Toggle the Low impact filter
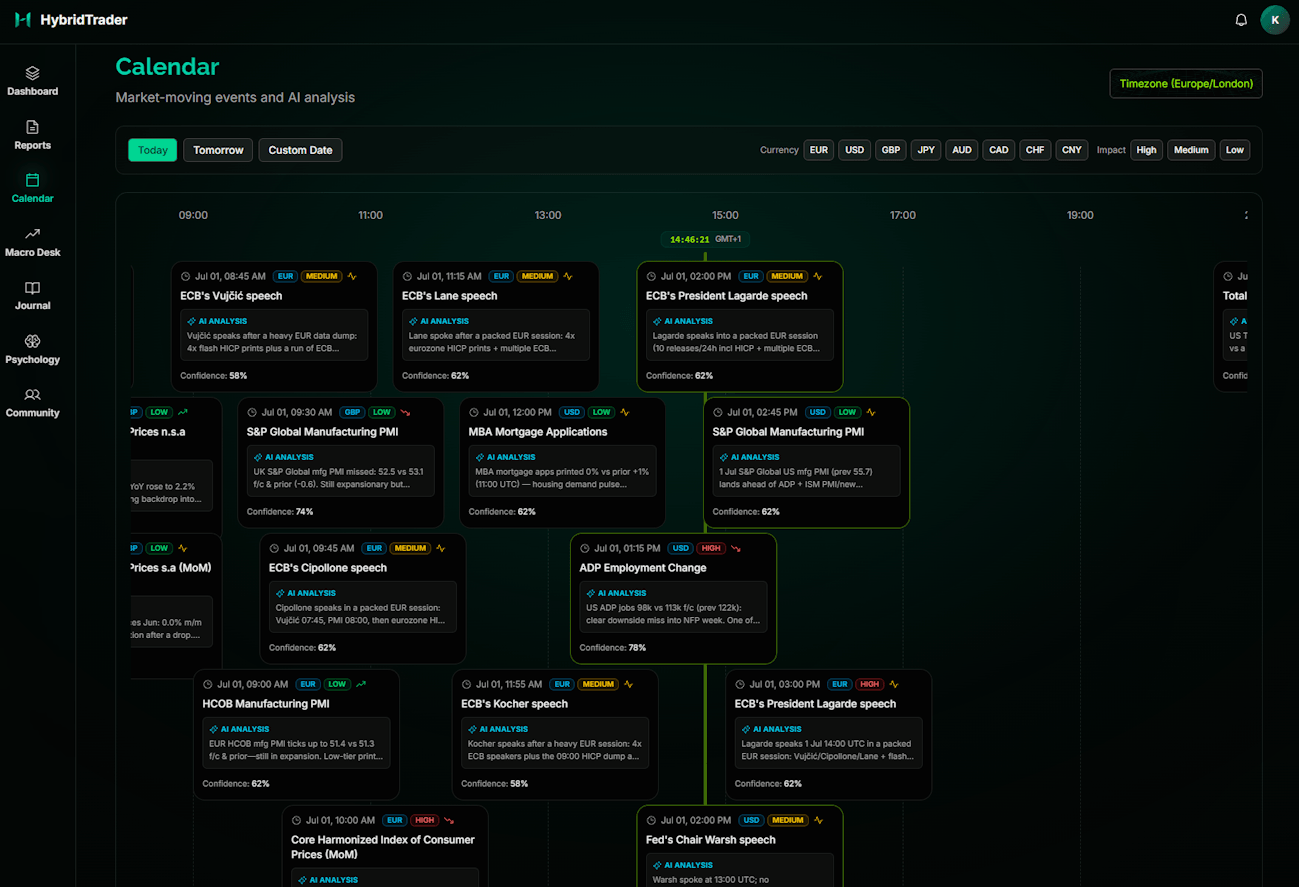 tap(1235, 150)
